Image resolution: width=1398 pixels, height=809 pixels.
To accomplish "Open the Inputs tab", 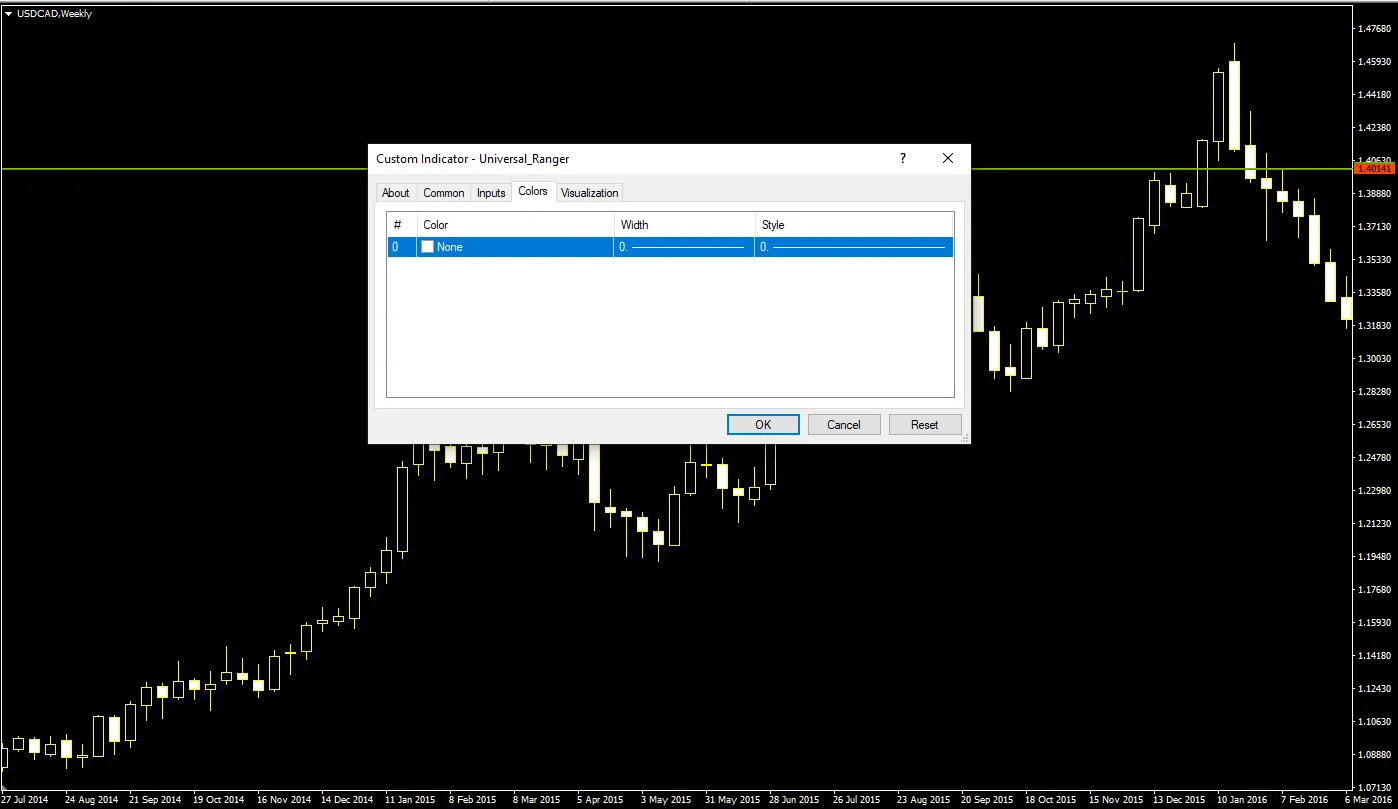I will 491,193.
